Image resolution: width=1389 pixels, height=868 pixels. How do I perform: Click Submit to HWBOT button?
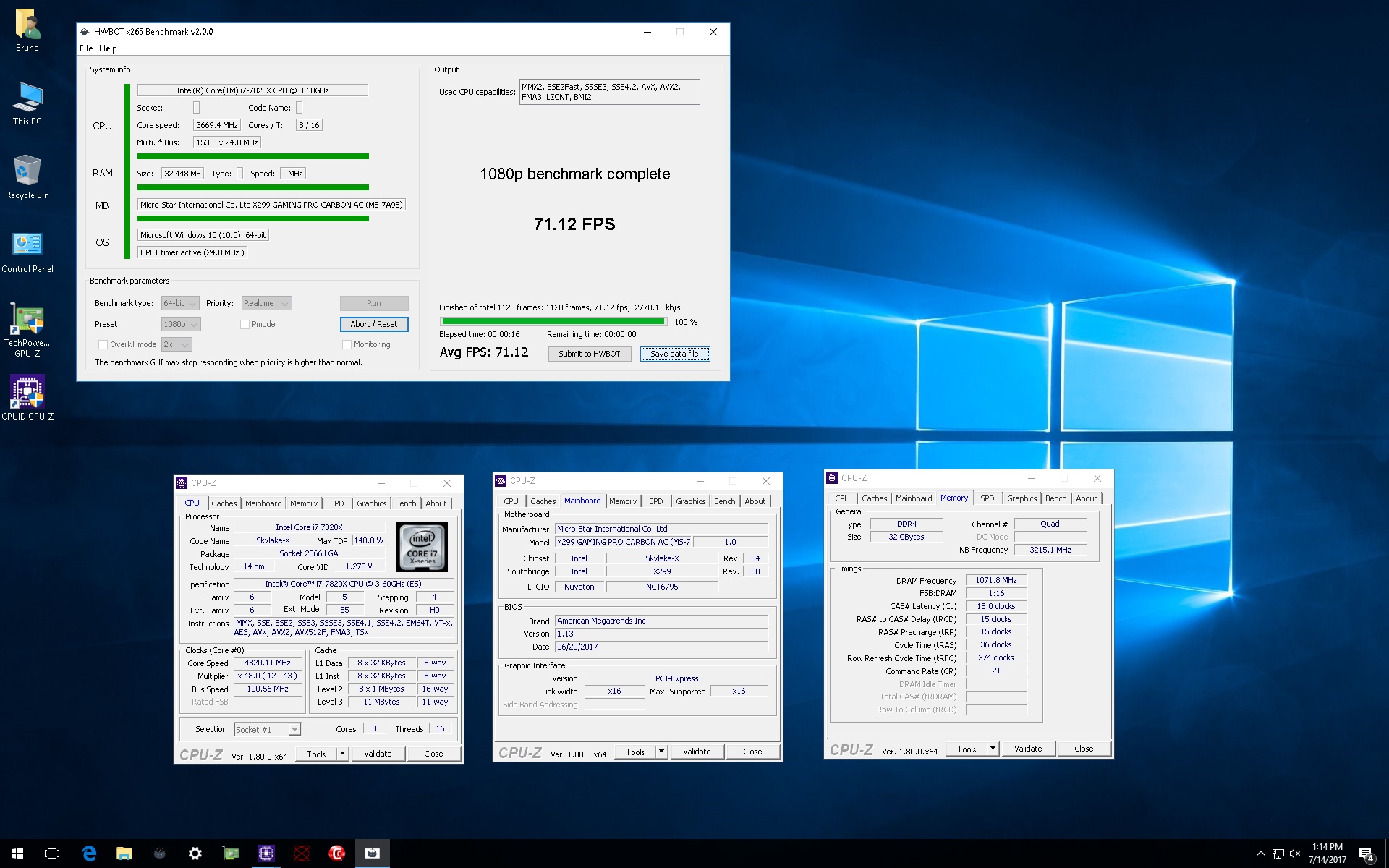point(590,354)
